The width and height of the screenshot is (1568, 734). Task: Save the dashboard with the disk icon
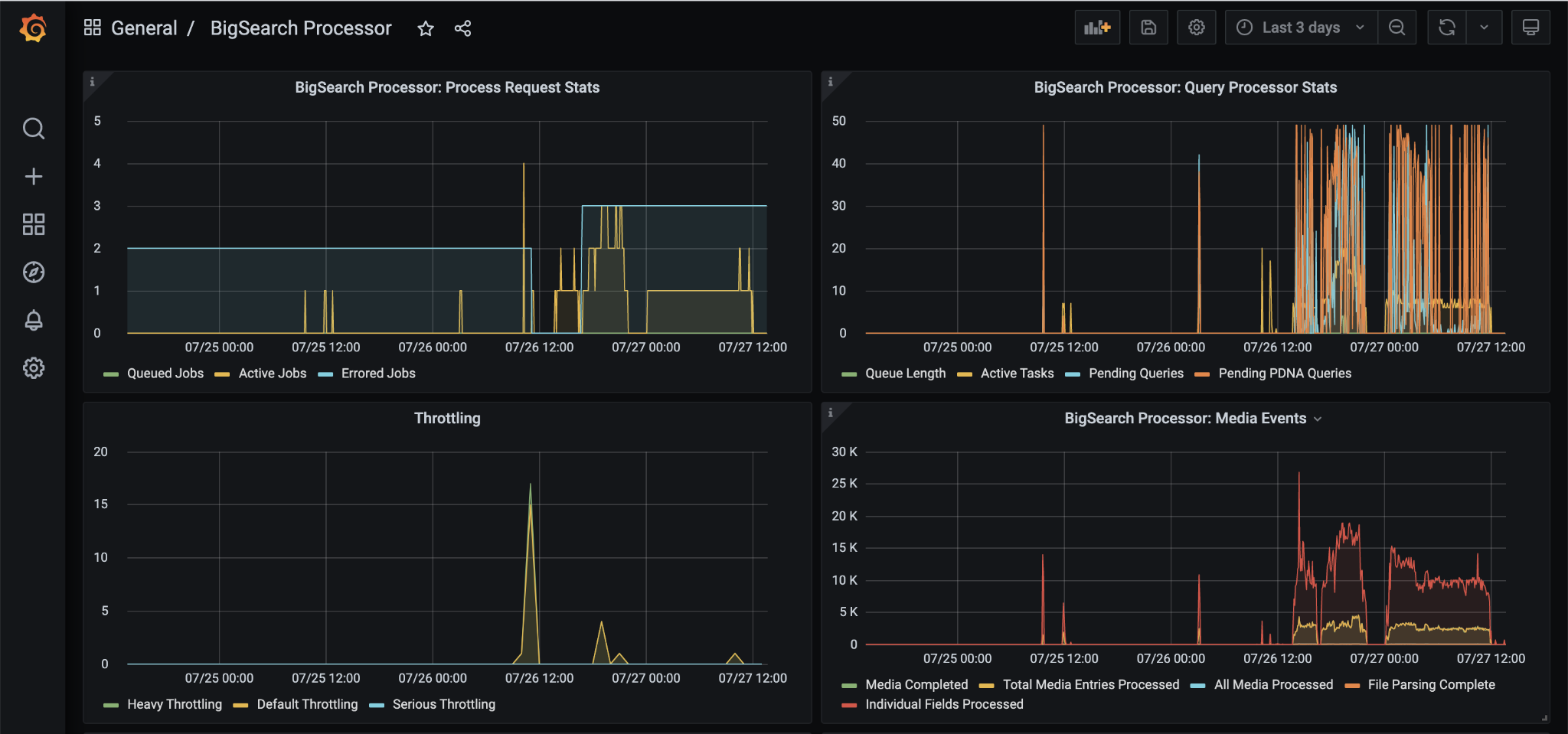pos(1148,28)
